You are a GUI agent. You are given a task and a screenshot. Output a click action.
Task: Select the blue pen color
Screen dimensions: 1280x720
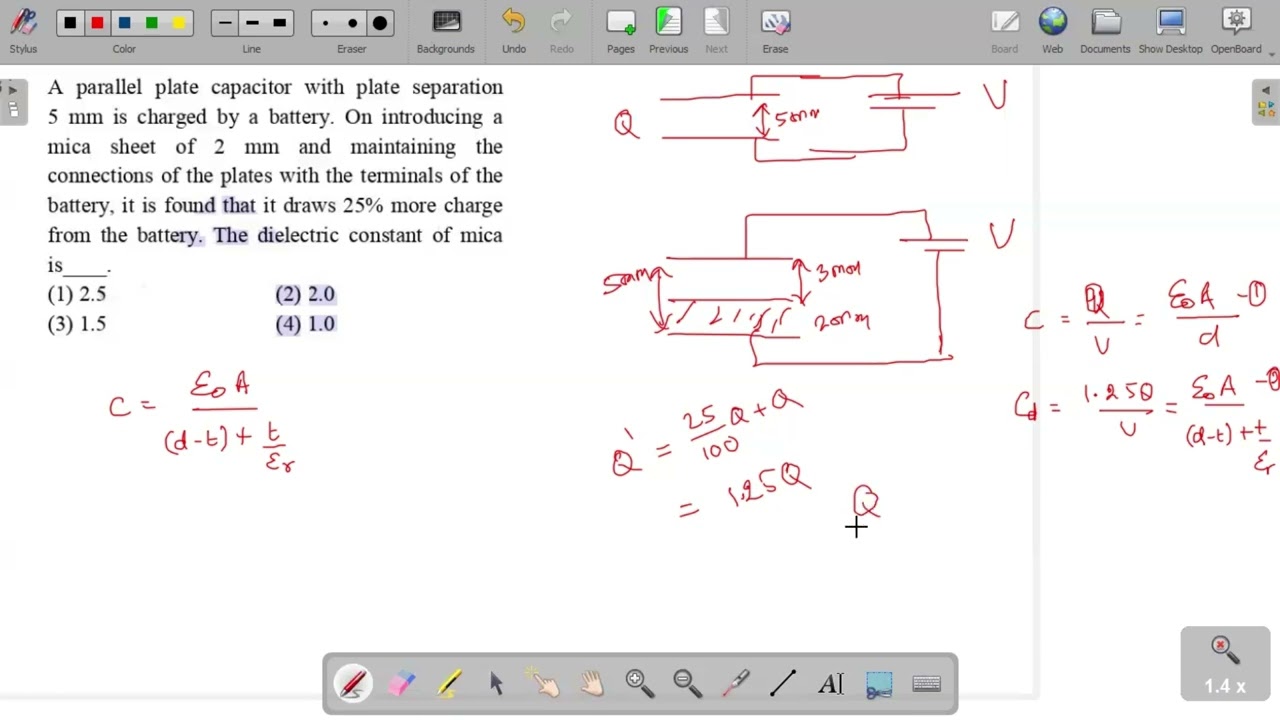pos(124,23)
